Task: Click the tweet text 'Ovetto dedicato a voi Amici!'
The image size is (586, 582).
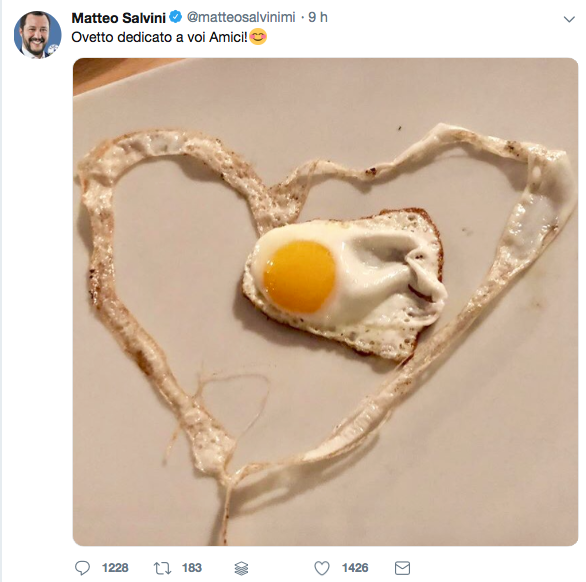Action: tap(160, 37)
